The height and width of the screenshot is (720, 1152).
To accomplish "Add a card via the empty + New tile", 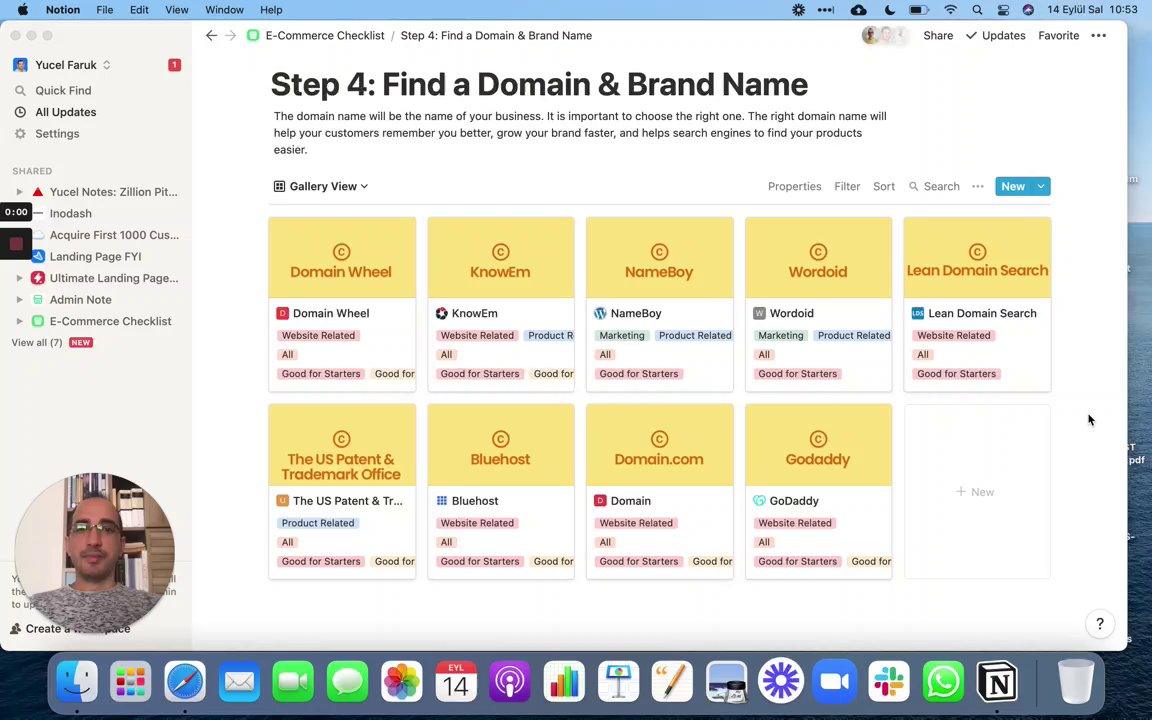I will pos(977,492).
